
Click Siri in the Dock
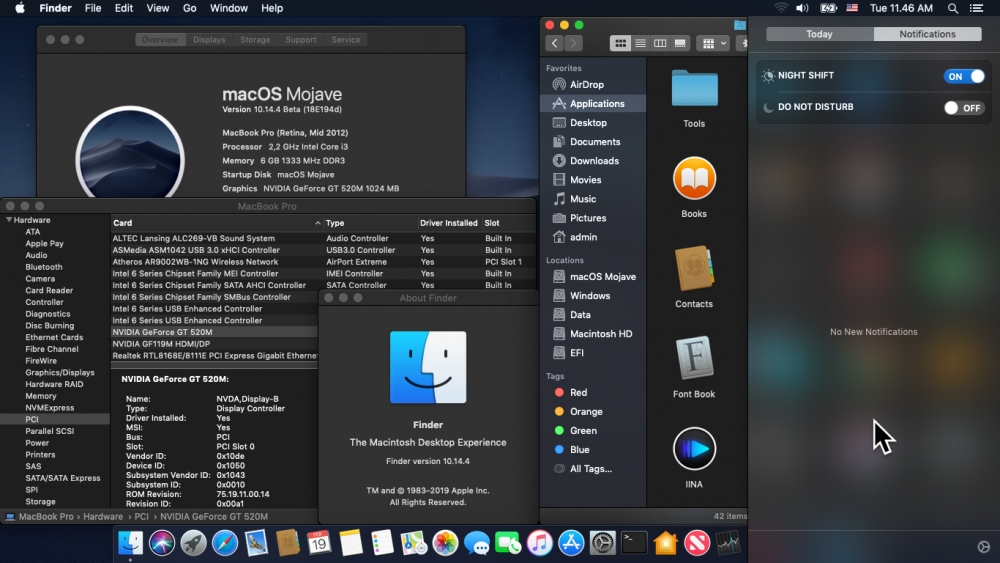(162, 543)
